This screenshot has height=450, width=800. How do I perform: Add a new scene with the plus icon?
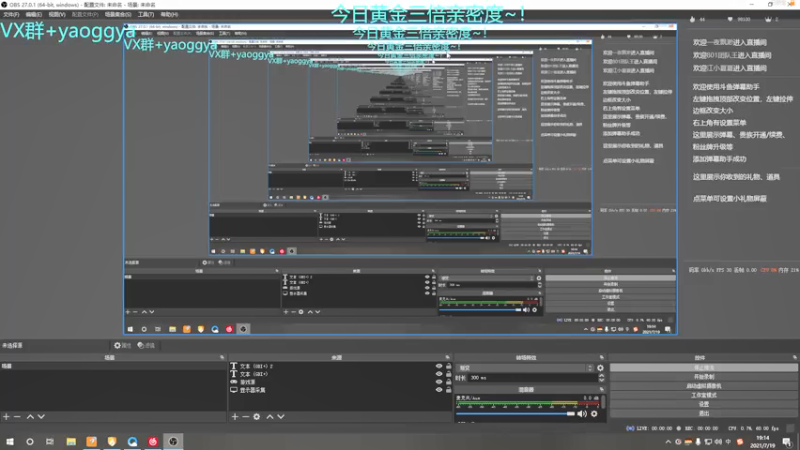click(6, 417)
